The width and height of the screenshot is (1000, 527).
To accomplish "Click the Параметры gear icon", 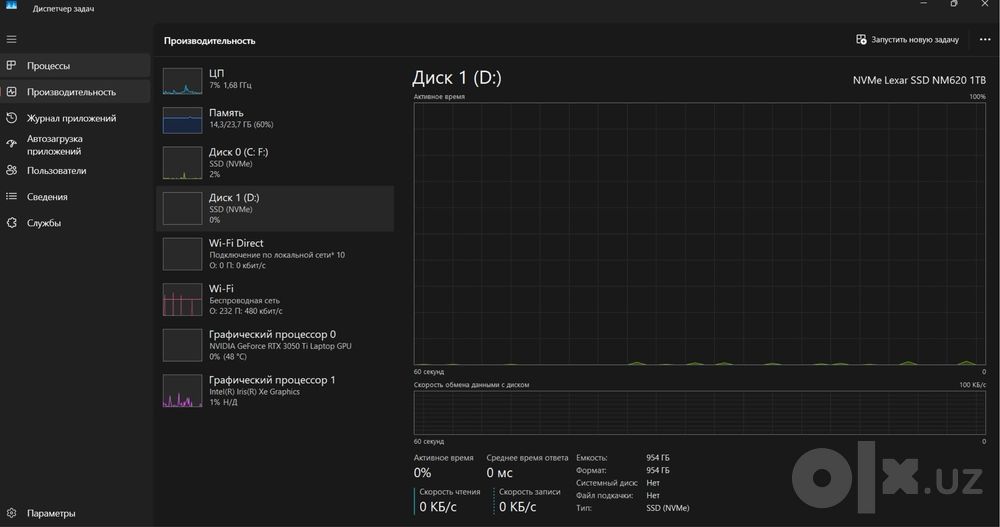I will (11, 513).
